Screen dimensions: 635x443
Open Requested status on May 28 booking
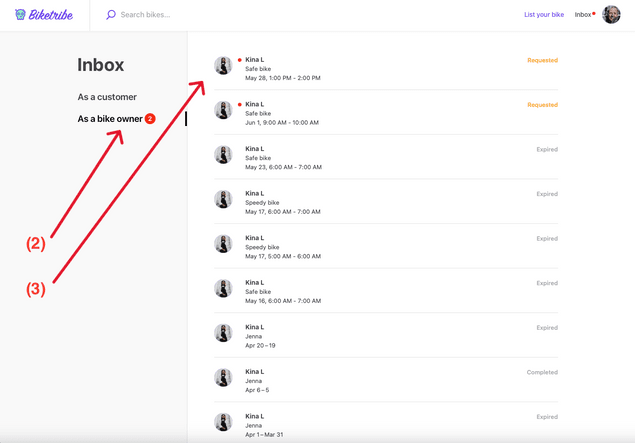click(x=542, y=60)
